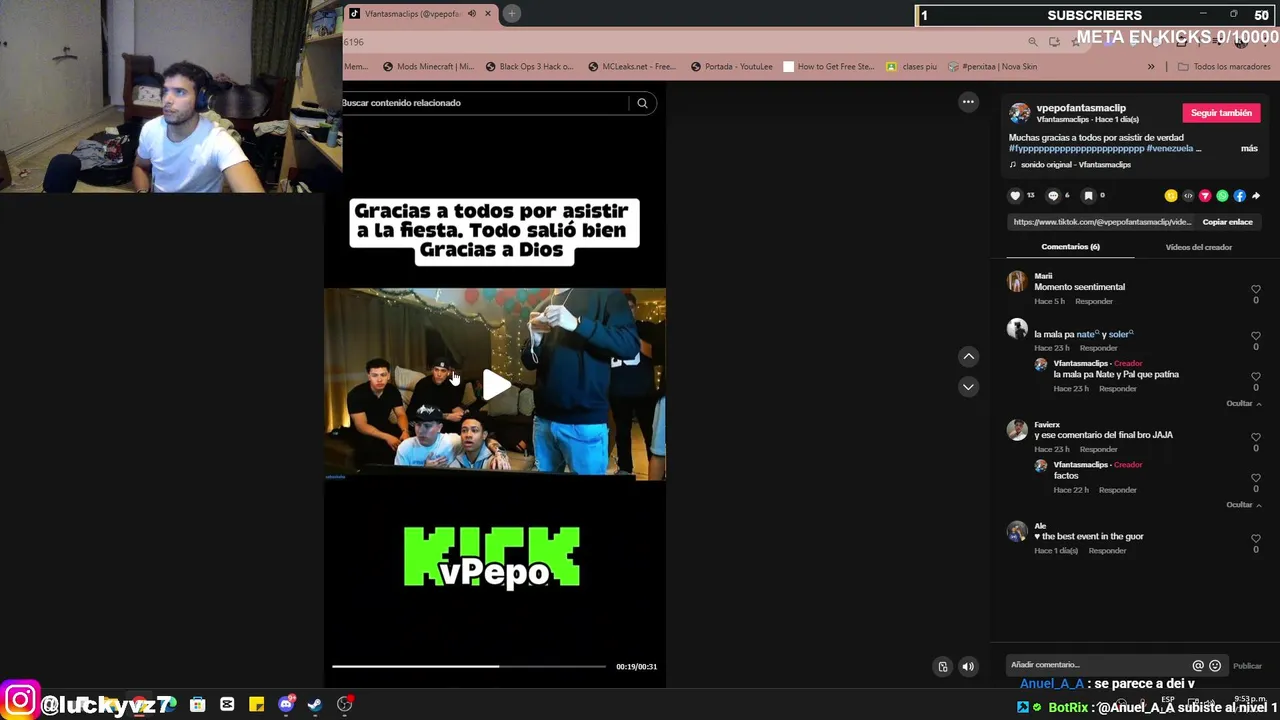Open more share options arrow
This screenshot has width=1280, height=720.
point(1256,196)
